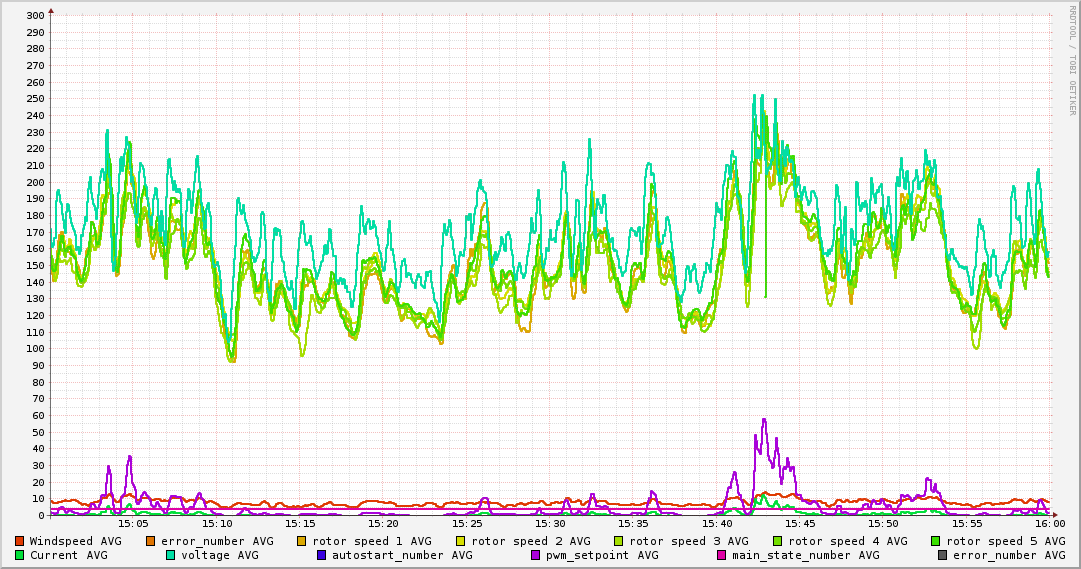
Task: Click the rotor speed 3 AVG color swatch
Action: click(x=618, y=541)
